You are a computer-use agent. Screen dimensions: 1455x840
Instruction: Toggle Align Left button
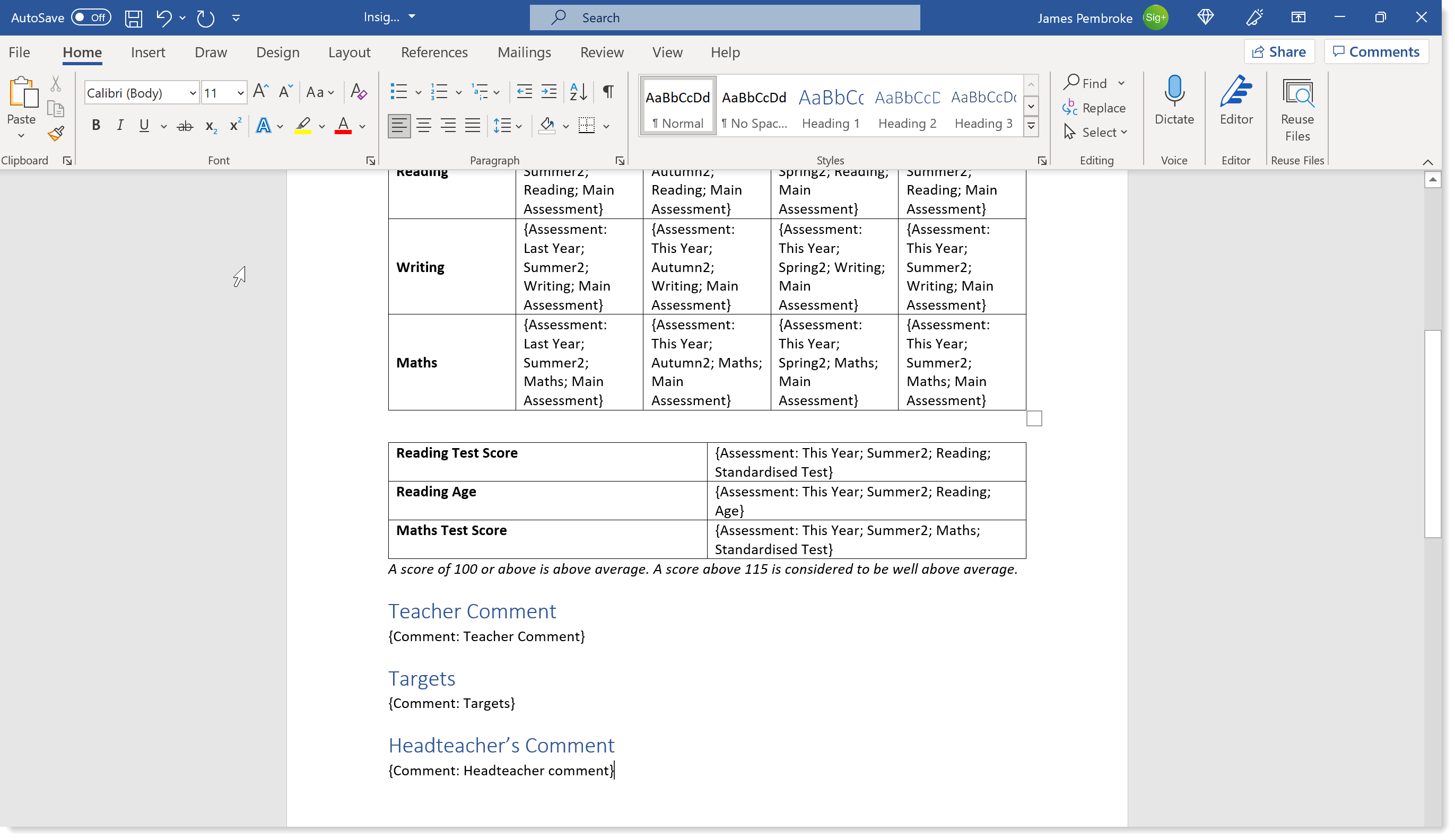pyautogui.click(x=399, y=126)
